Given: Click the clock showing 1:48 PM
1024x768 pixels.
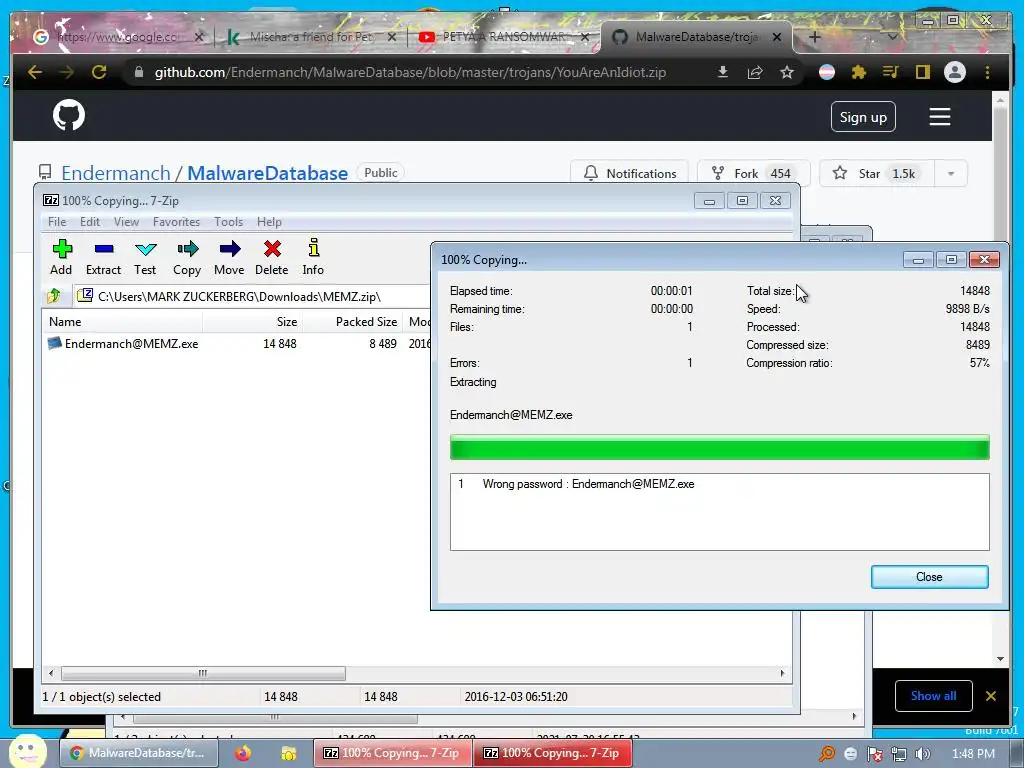Looking at the screenshot, I should tap(973, 754).
